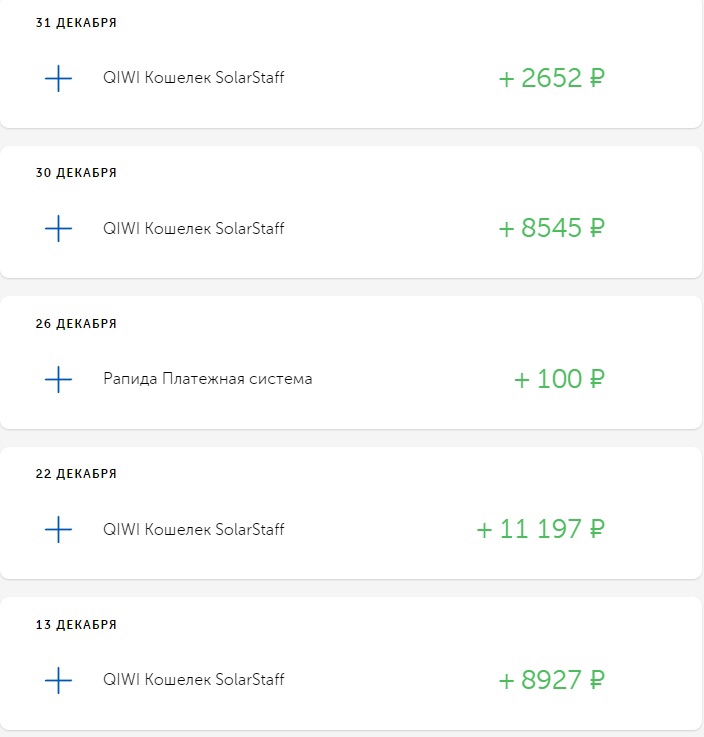Open QIWI Кошелек SolarStaff entry from 30 December
Viewport: 704px width, 737px height.
pyautogui.click(x=193, y=229)
